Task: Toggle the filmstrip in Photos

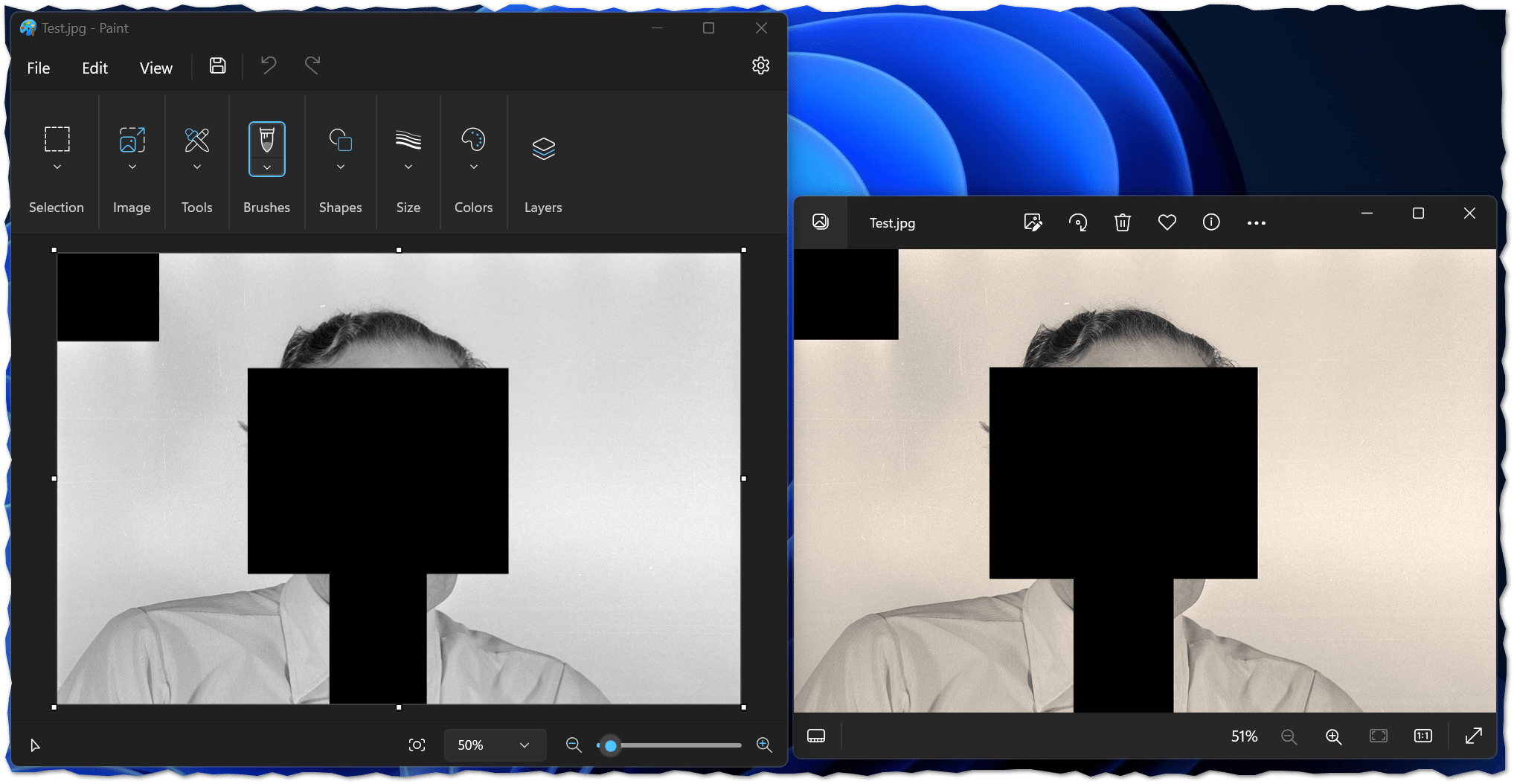Action: (816, 736)
